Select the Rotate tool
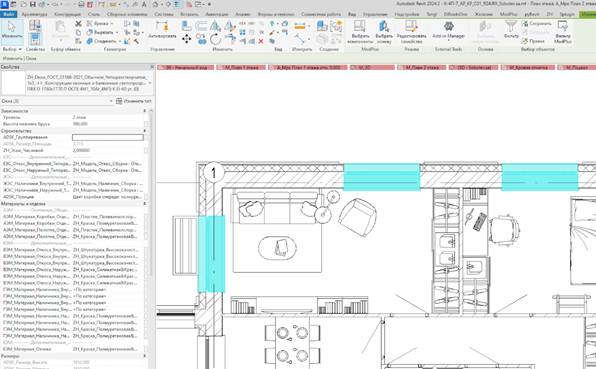 215,39
